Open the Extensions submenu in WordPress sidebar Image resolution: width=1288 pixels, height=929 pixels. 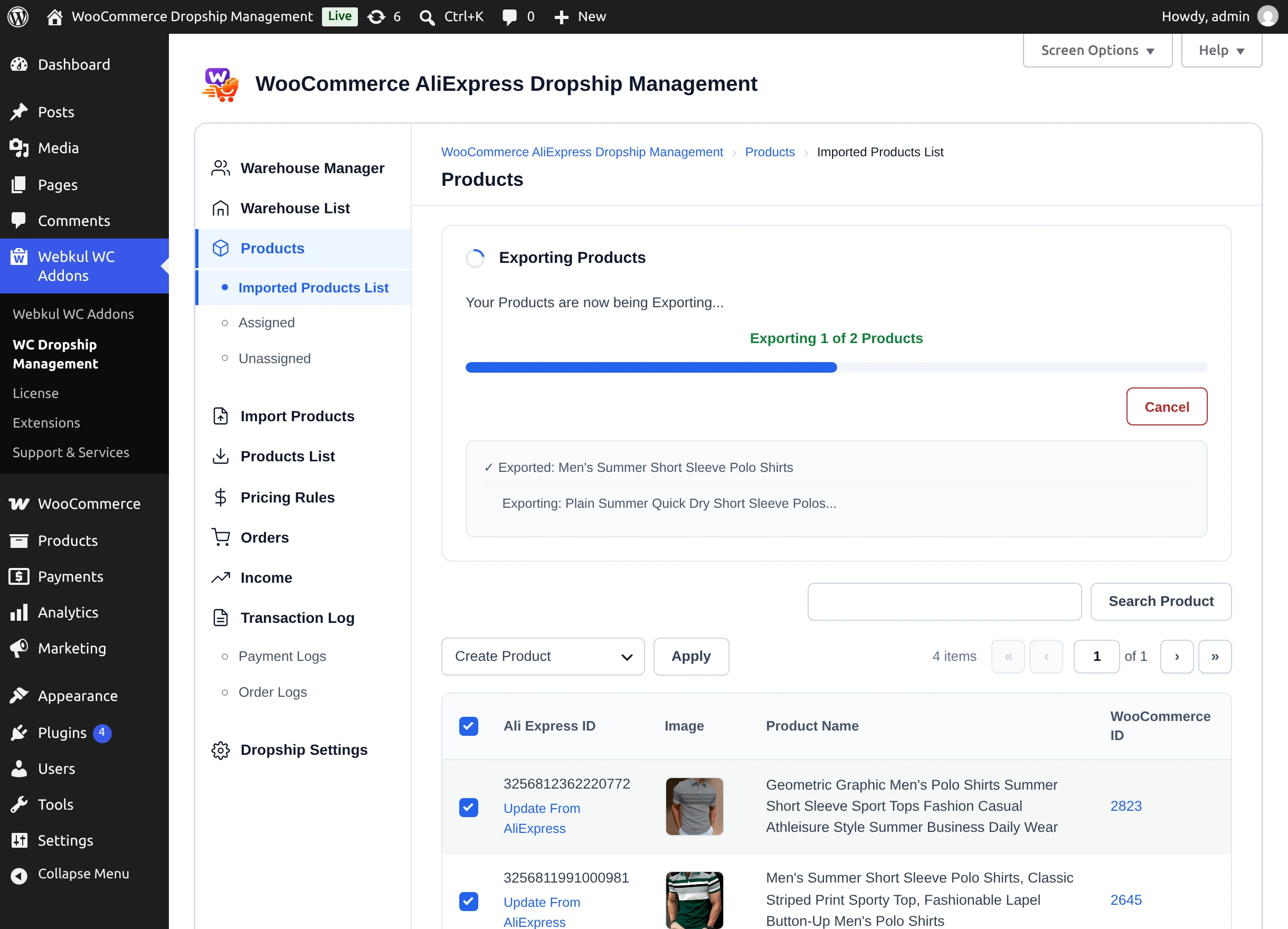click(x=46, y=422)
